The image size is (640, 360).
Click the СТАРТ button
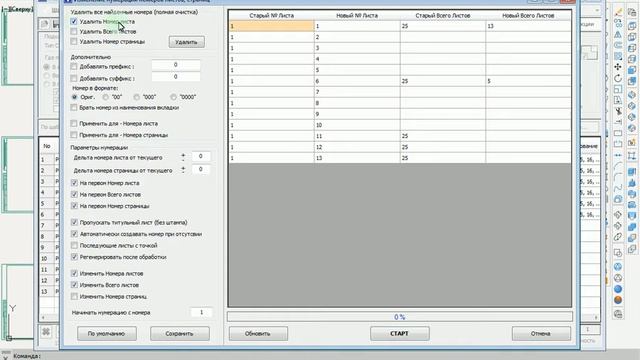[400, 333]
